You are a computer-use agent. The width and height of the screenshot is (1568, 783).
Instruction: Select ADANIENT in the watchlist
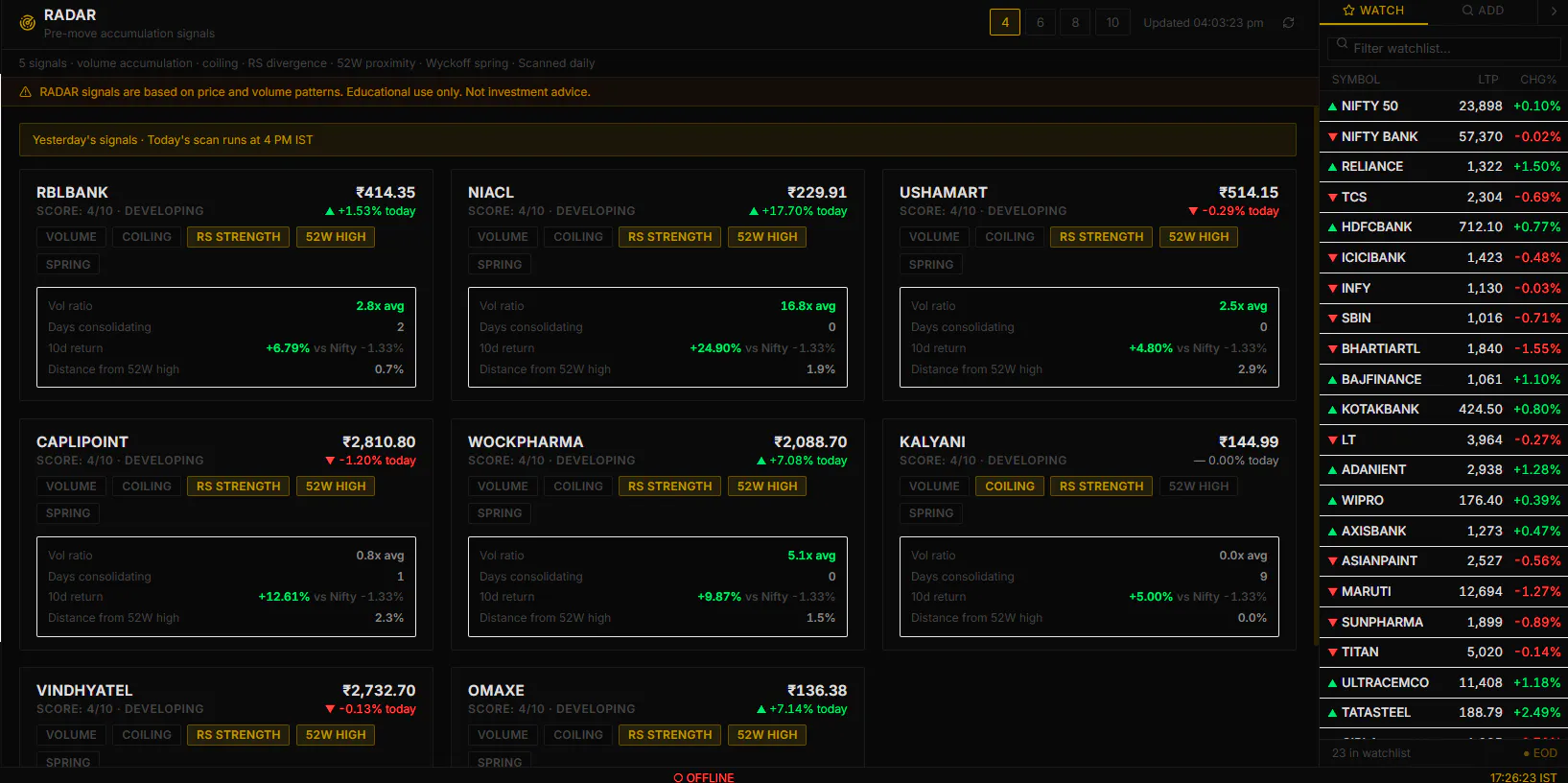pyautogui.click(x=1443, y=470)
